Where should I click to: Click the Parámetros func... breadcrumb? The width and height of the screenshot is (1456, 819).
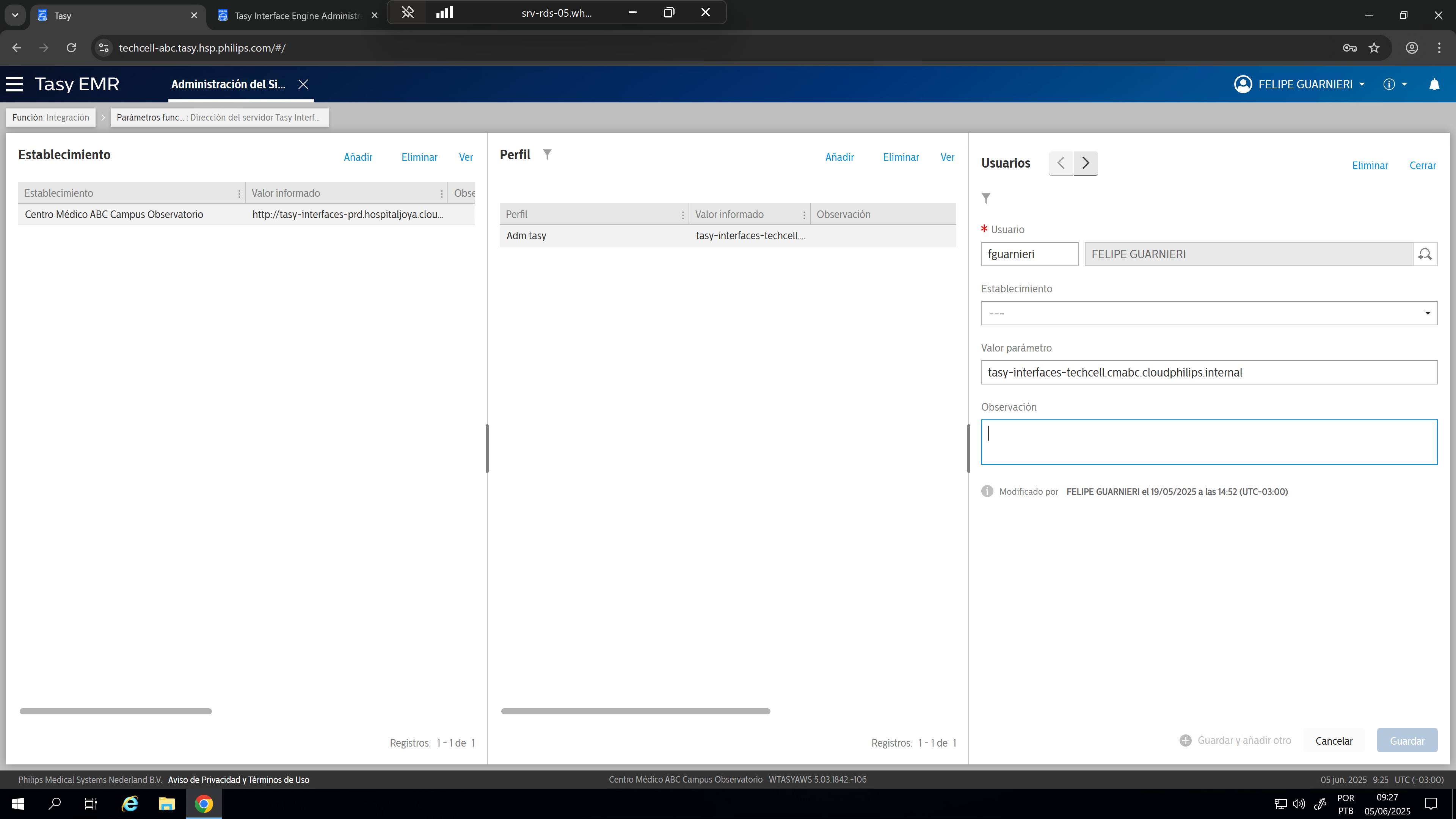tap(219, 118)
